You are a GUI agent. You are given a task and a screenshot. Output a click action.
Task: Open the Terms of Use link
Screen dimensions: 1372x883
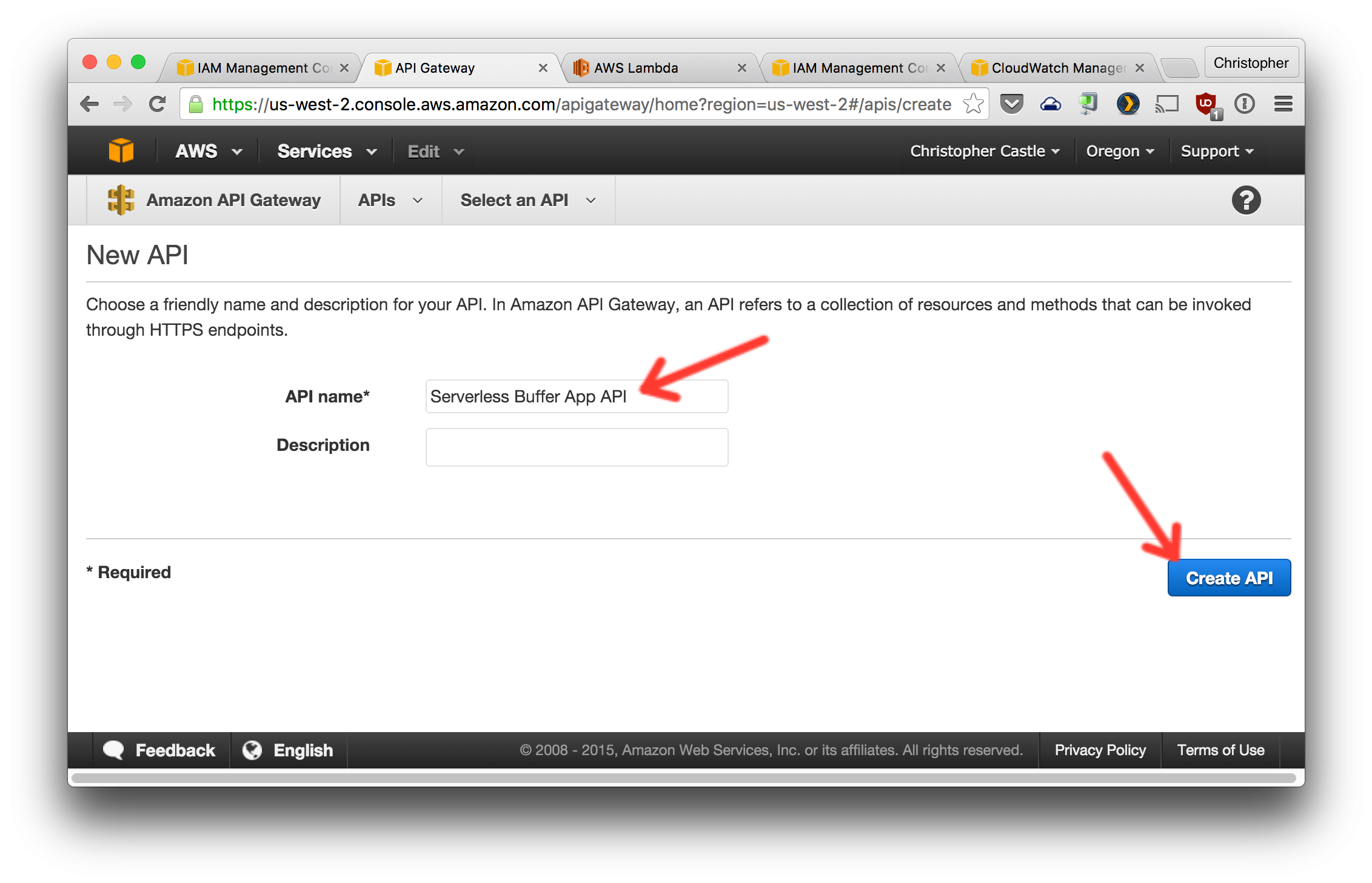(1220, 750)
